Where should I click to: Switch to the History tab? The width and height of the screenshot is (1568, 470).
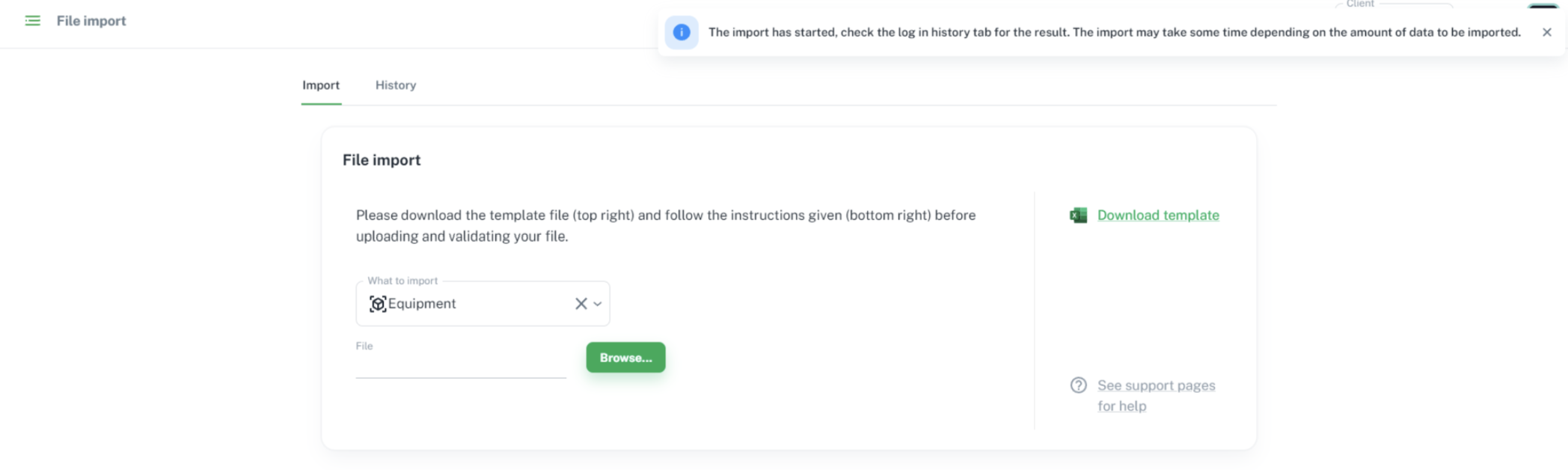coord(396,85)
